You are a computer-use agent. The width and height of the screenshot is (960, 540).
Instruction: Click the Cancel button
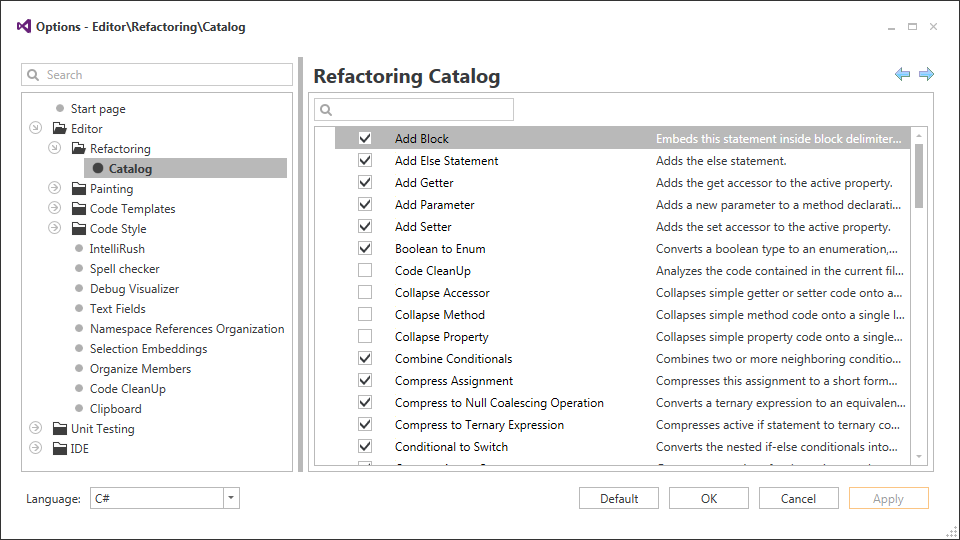click(x=798, y=498)
